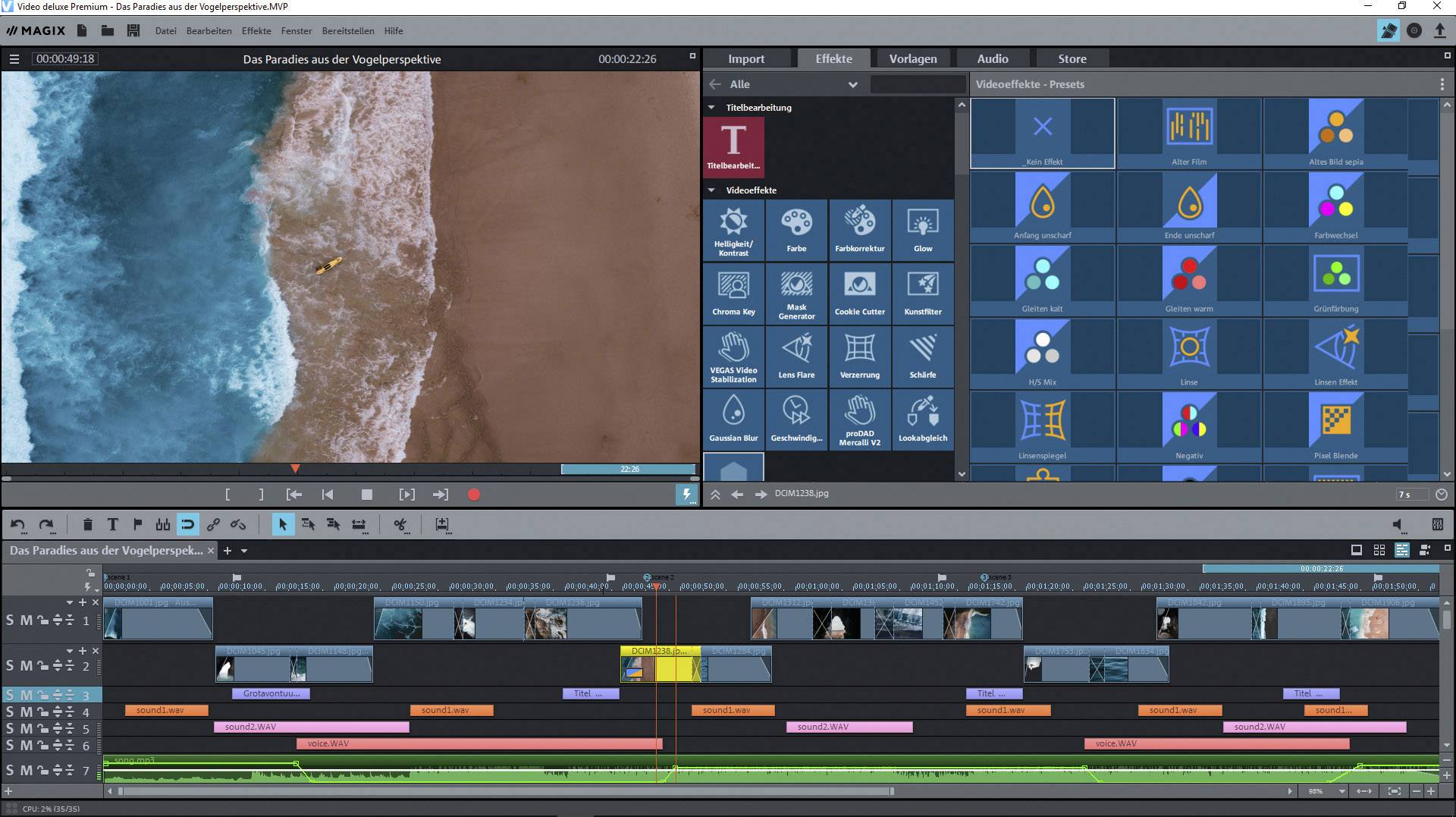Toggle snap with the magnet icon
Image resolution: width=1456 pixels, height=817 pixels.
[x=188, y=524]
